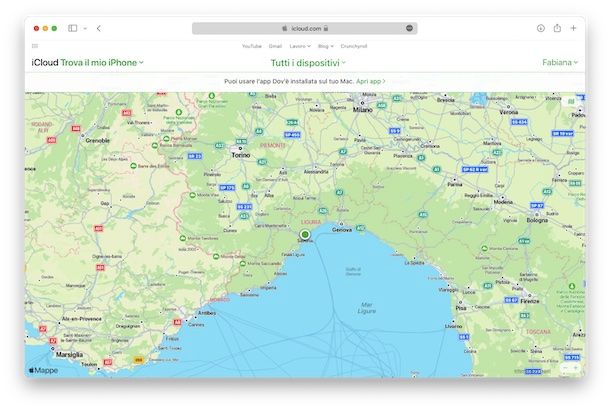This screenshot has width=610, height=410.
Task: Open the Trova il mio iPhone app switcher
Action: pos(102,63)
